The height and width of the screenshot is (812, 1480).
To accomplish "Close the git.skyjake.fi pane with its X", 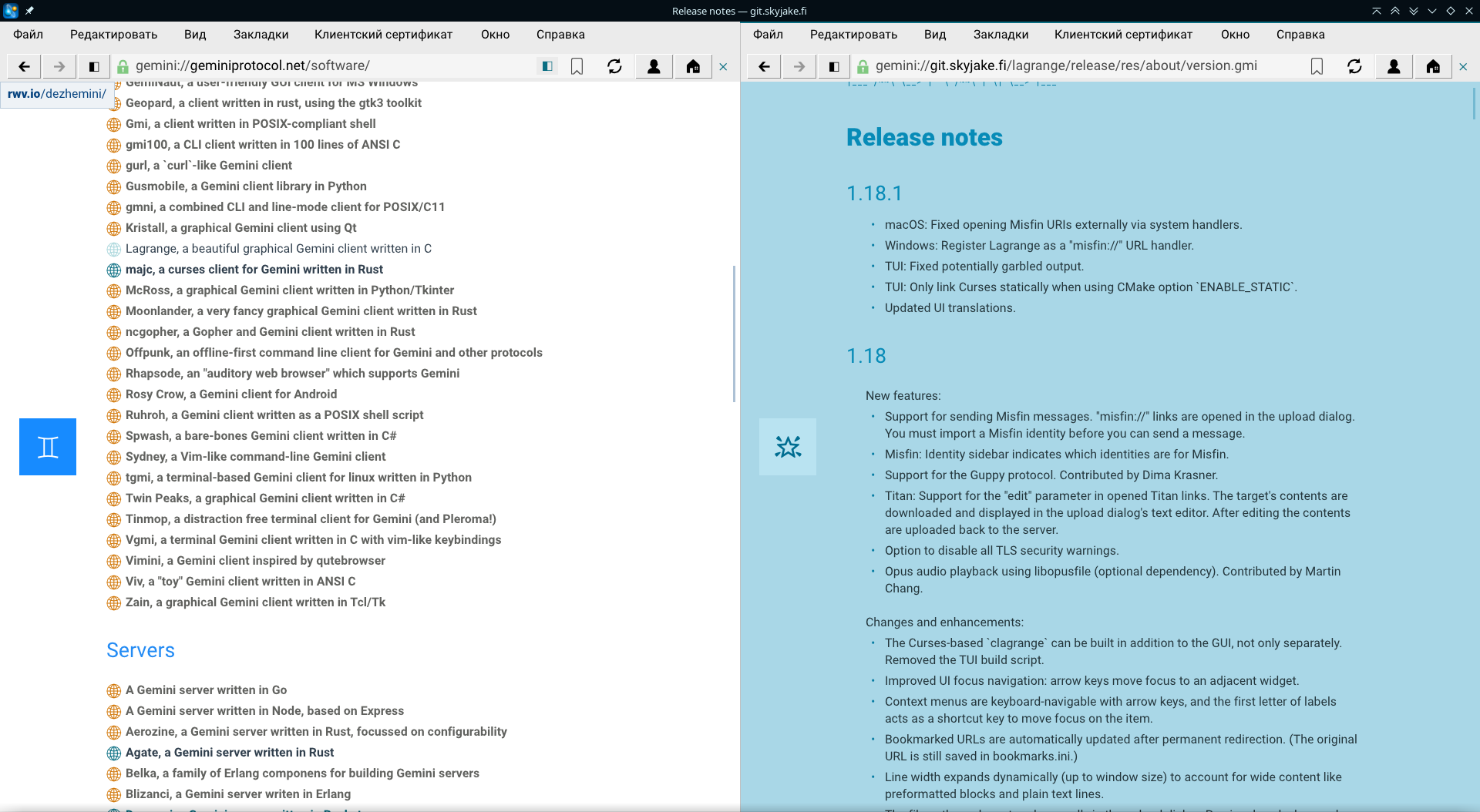I will pos(1463,67).
